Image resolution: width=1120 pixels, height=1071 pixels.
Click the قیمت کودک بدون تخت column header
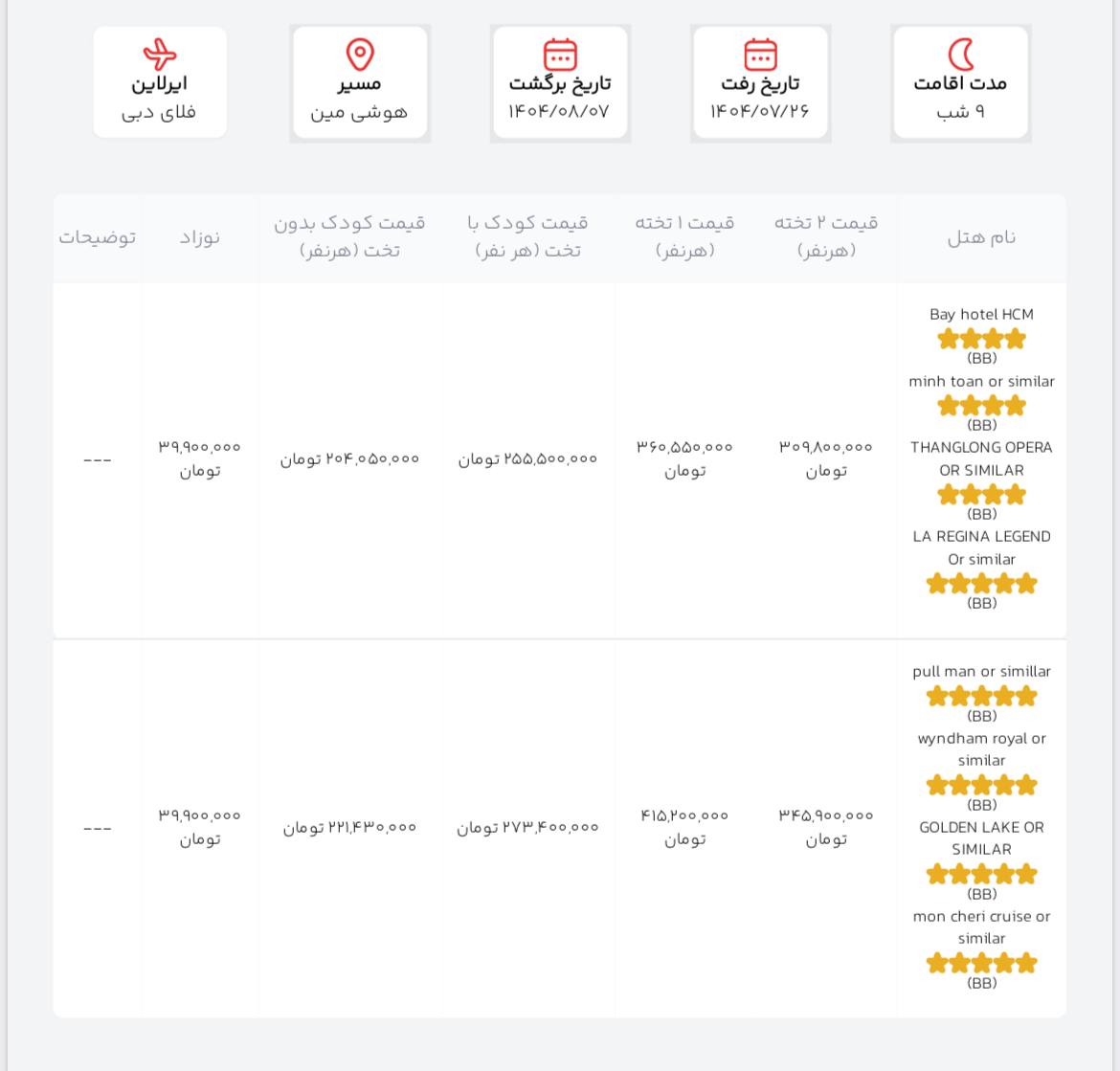(349, 236)
